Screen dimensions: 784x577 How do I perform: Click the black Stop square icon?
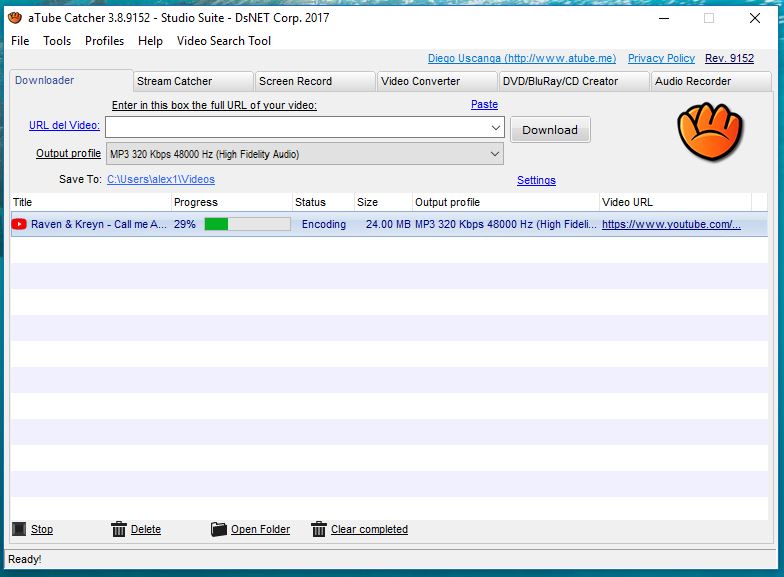19,528
